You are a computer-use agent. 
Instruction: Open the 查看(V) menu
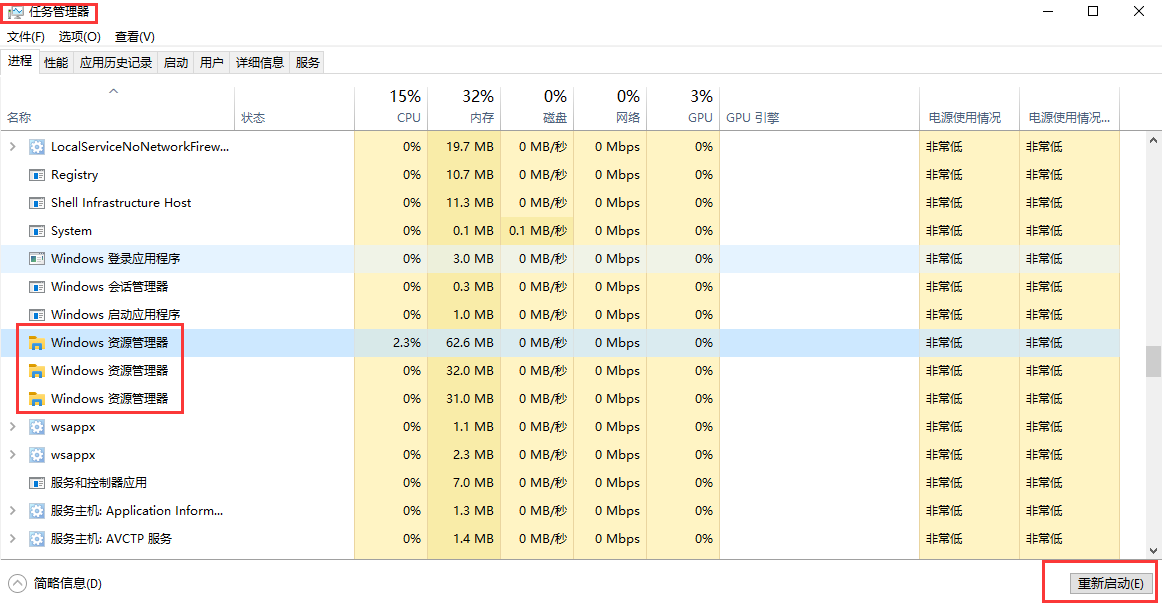click(x=134, y=36)
